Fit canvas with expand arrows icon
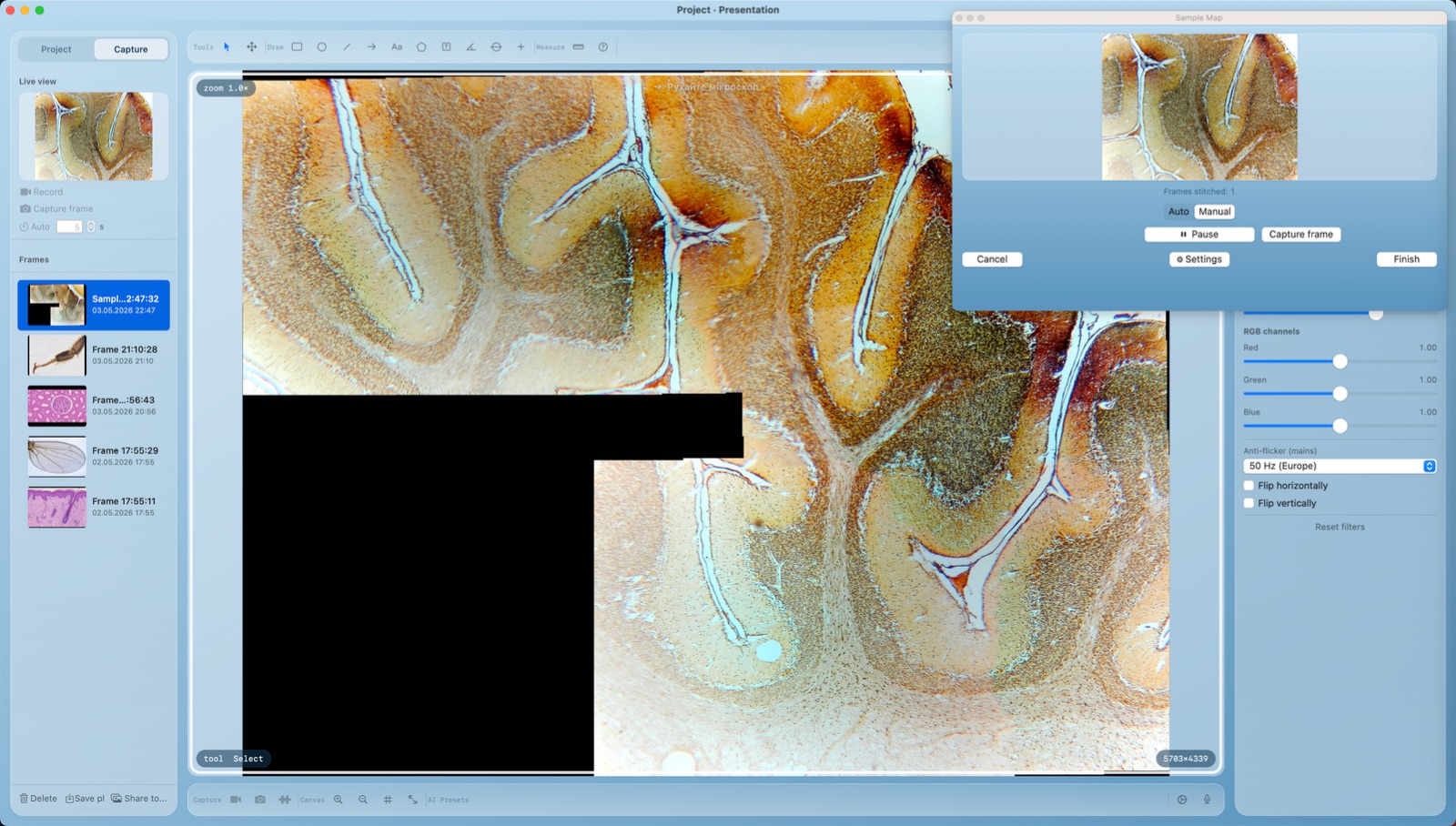 tap(413, 800)
